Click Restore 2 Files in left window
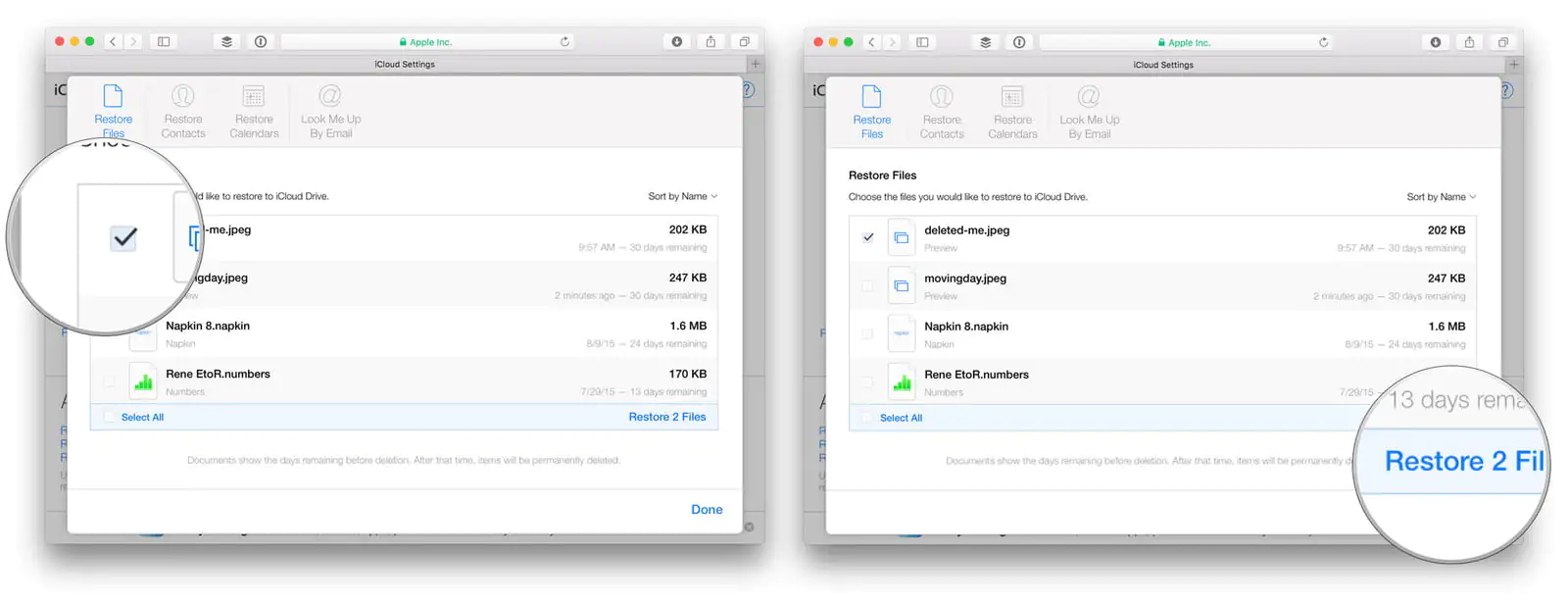 click(x=667, y=417)
